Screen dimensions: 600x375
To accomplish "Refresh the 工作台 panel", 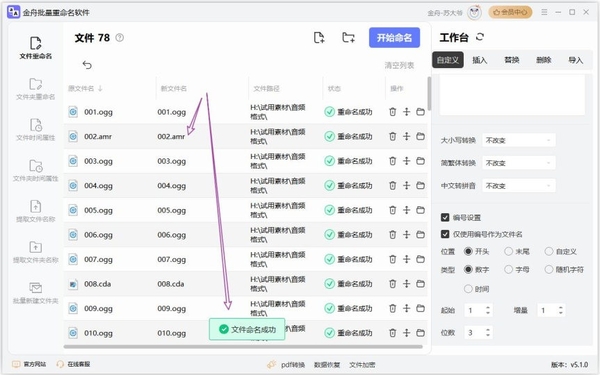I will [480, 37].
